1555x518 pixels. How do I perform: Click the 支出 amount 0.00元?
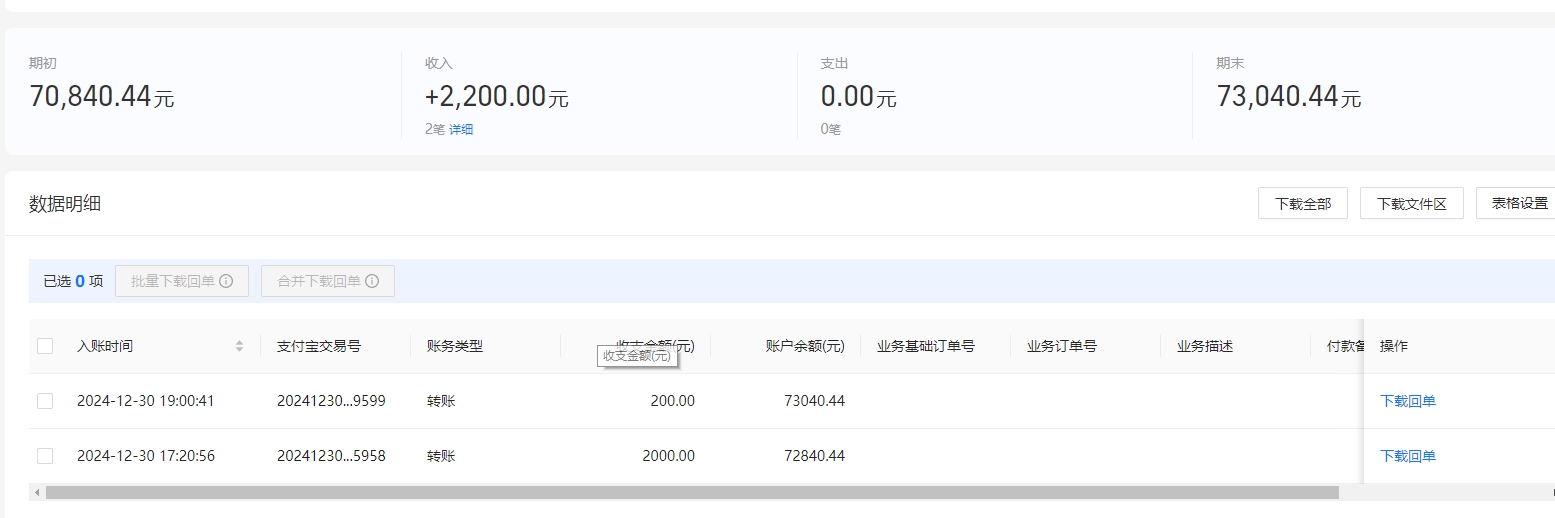[x=858, y=97]
